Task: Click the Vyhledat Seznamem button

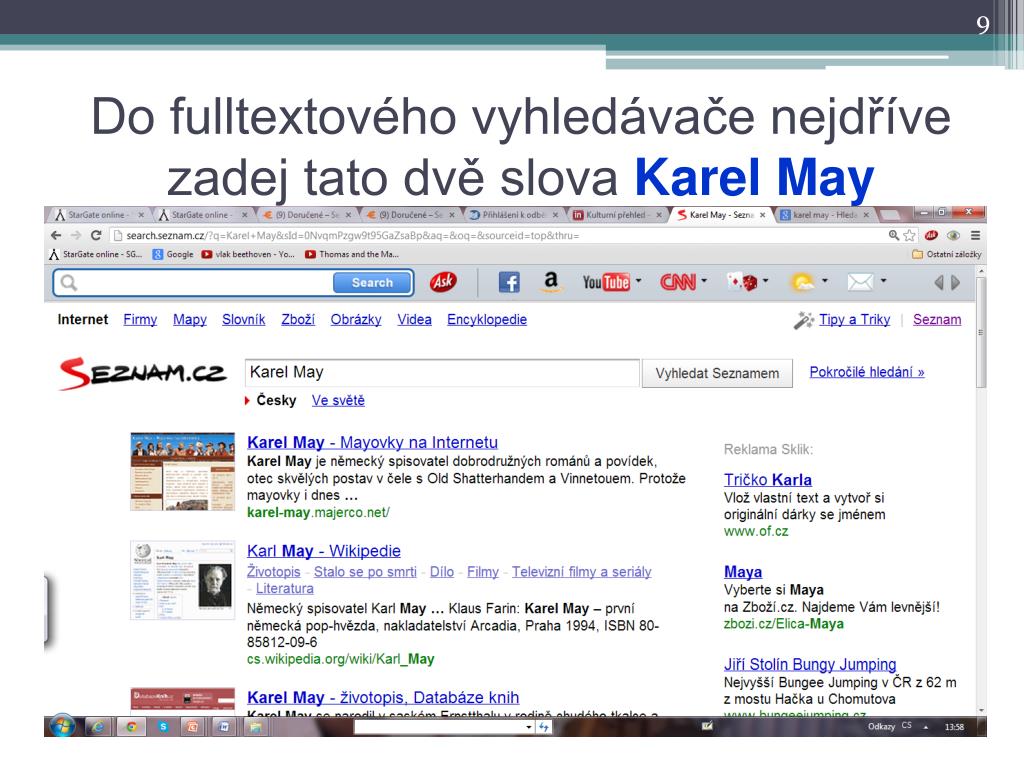Action: 717,373
